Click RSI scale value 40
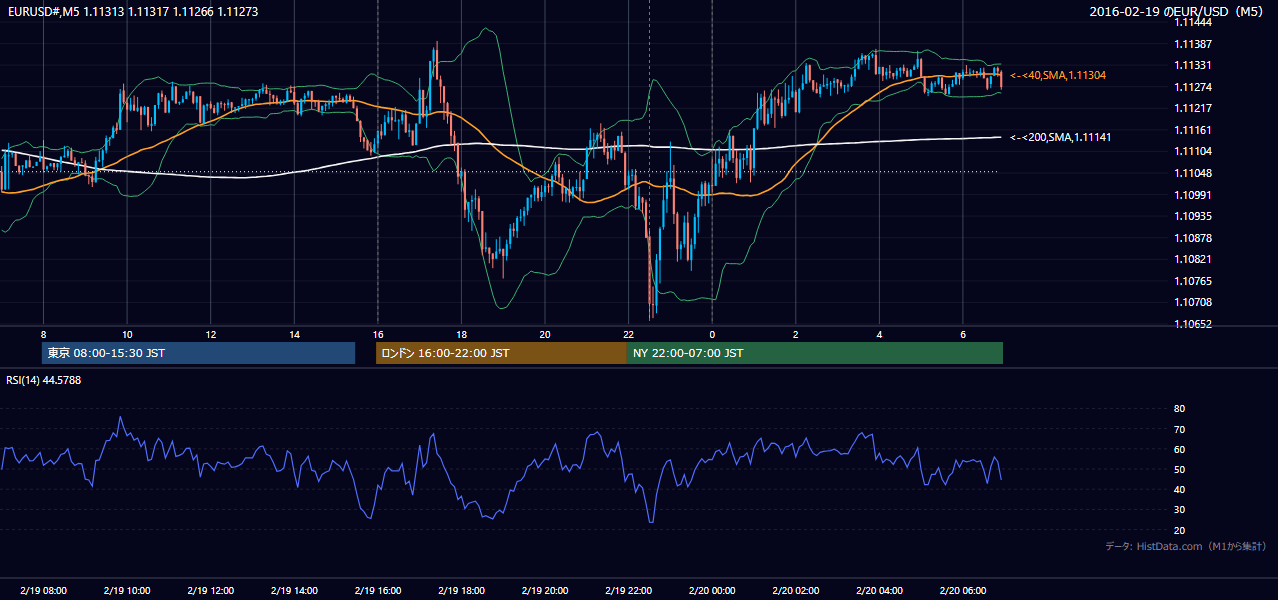 tap(1180, 489)
